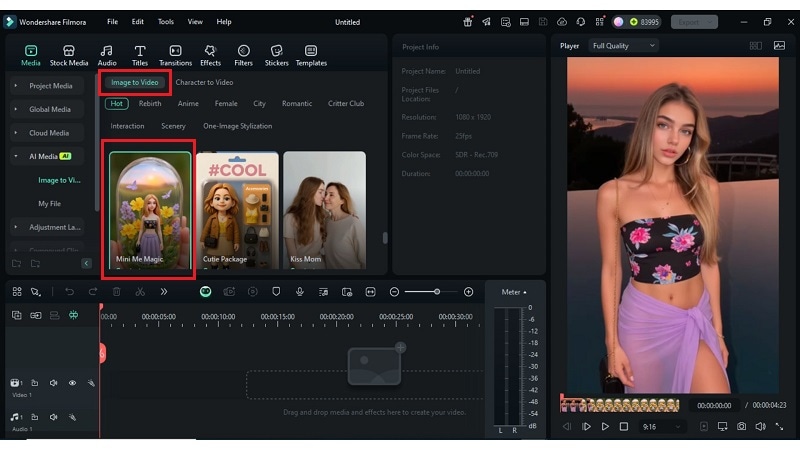Image resolution: width=800 pixels, height=450 pixels.
Task: Click the voiceover microphone icon
Action: click(299, 292)
